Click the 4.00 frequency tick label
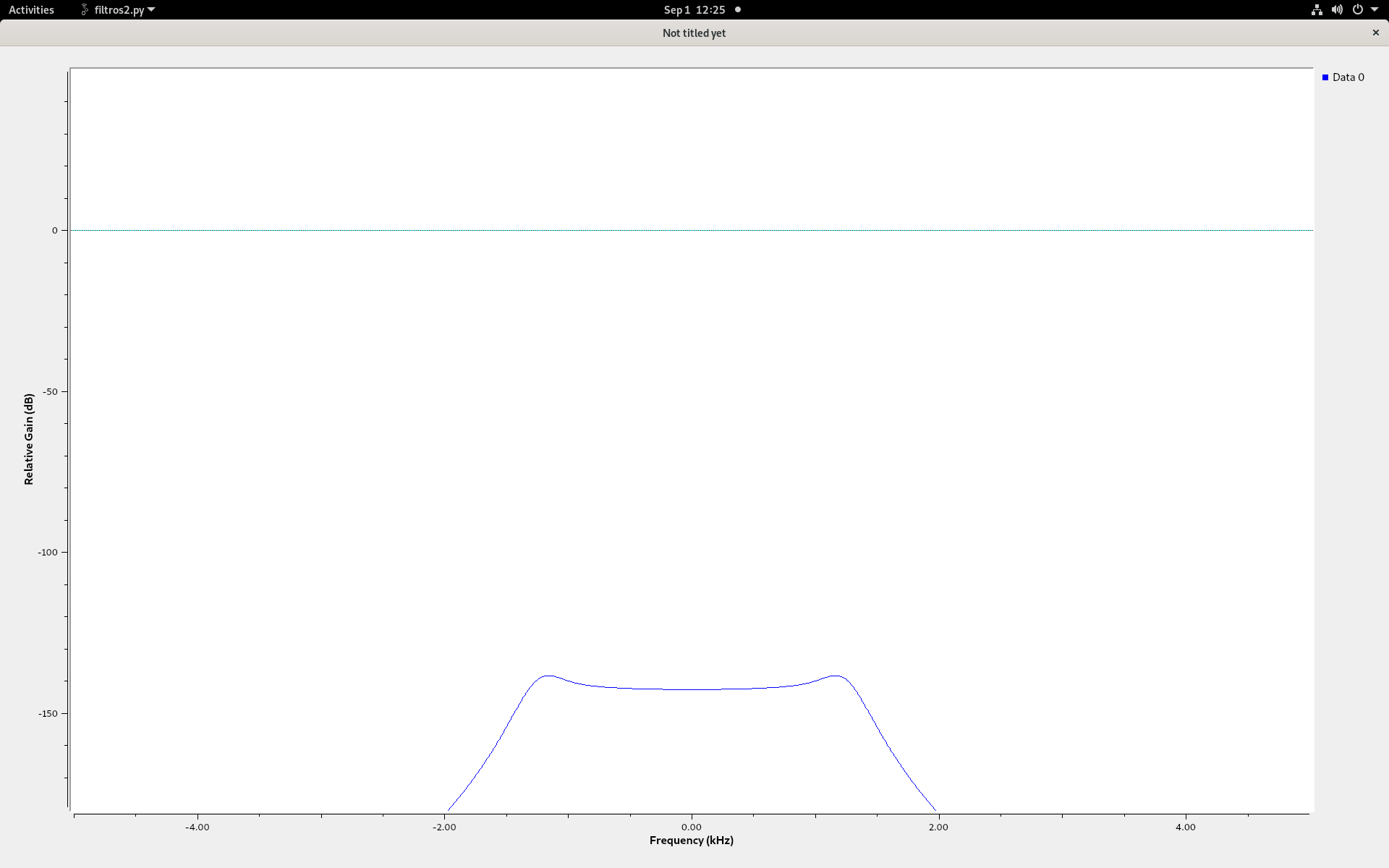1389x868 pixels. coord(1185,827)
